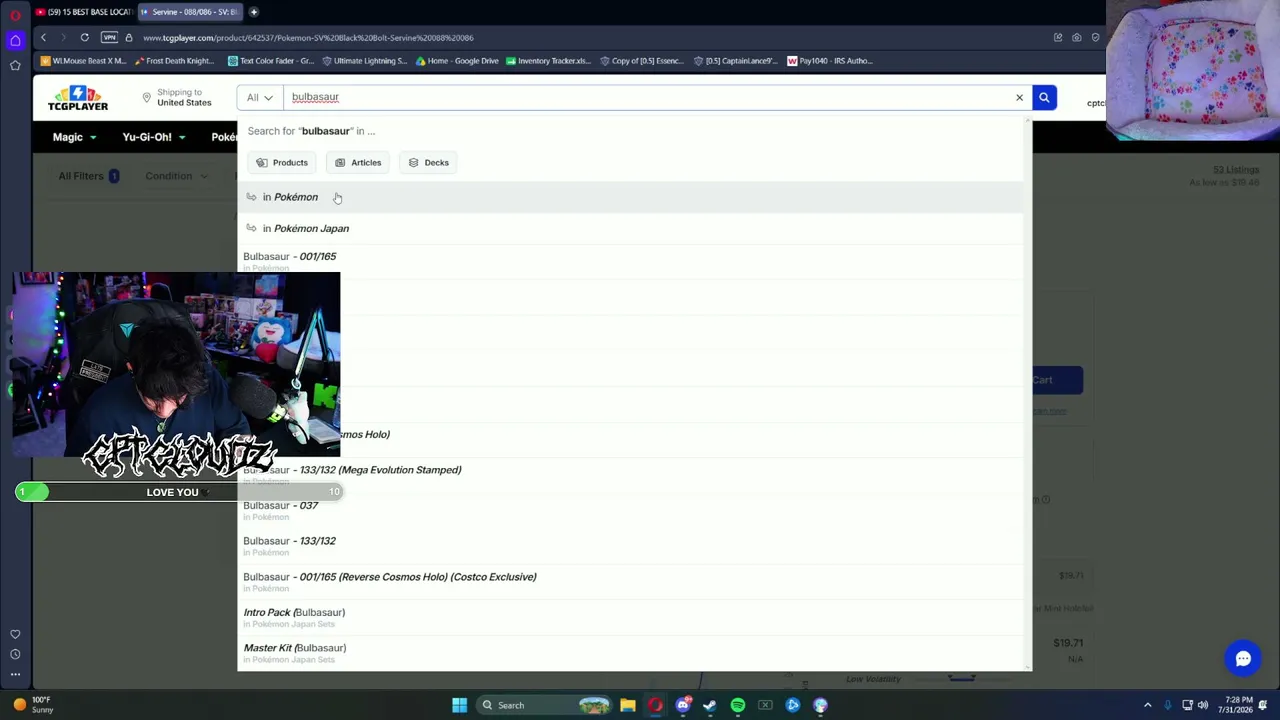Open the All categories dropdown
Screen dimensions: 1280x720
(260, 97)
